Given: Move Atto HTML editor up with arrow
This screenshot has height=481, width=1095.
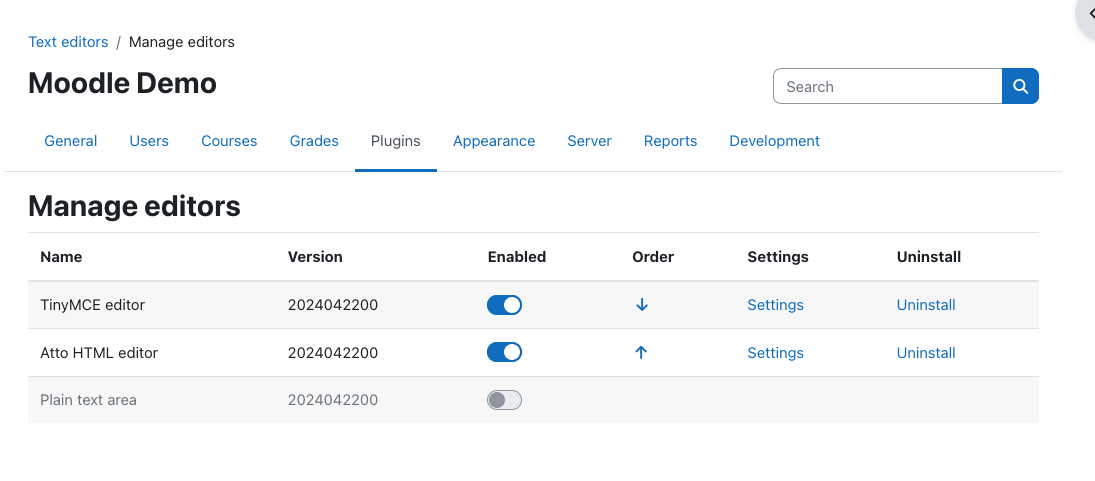Looking at the screenshot, I should [641, 353].
